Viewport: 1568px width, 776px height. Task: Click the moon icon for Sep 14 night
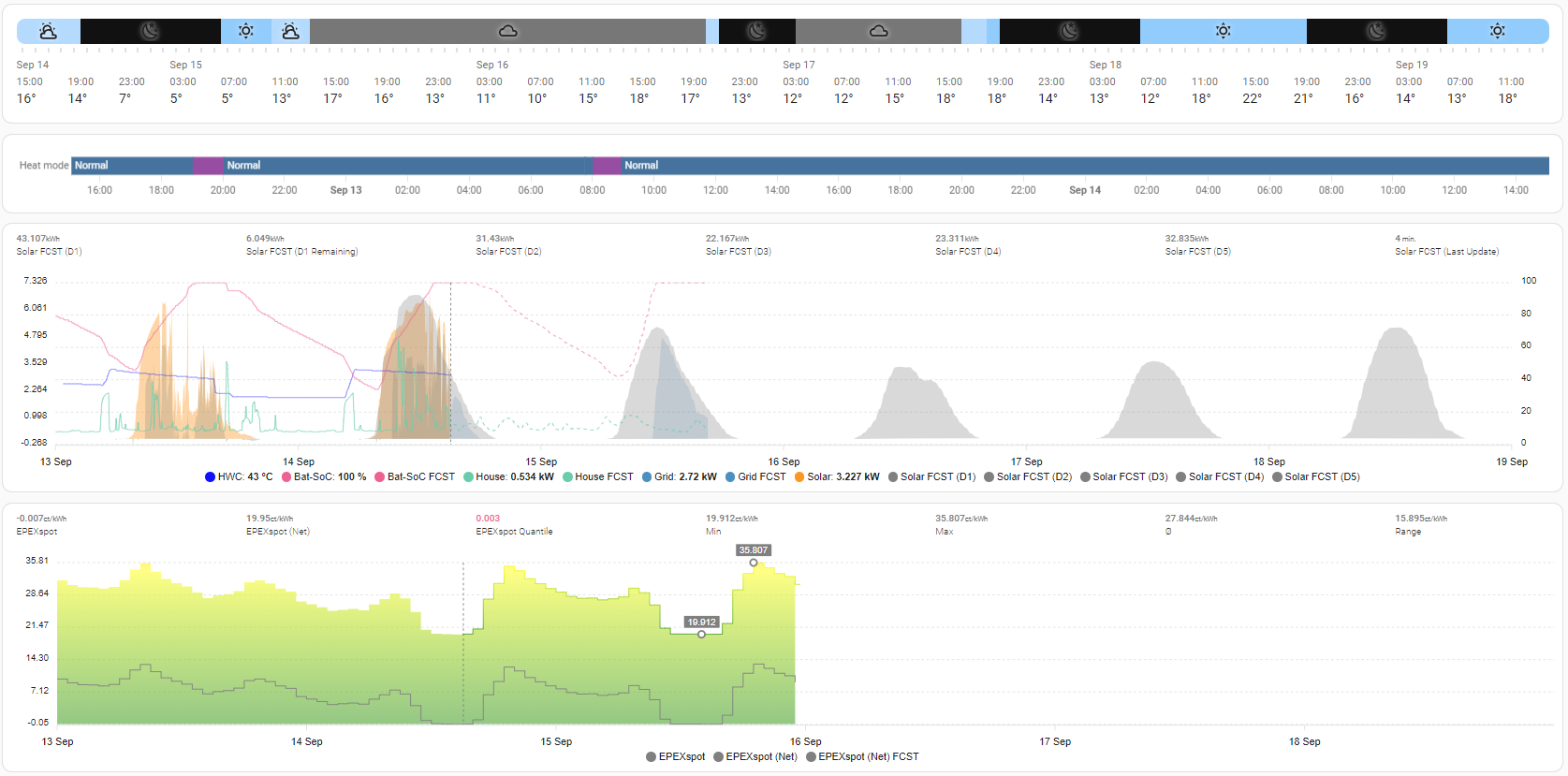pos(150,31)
